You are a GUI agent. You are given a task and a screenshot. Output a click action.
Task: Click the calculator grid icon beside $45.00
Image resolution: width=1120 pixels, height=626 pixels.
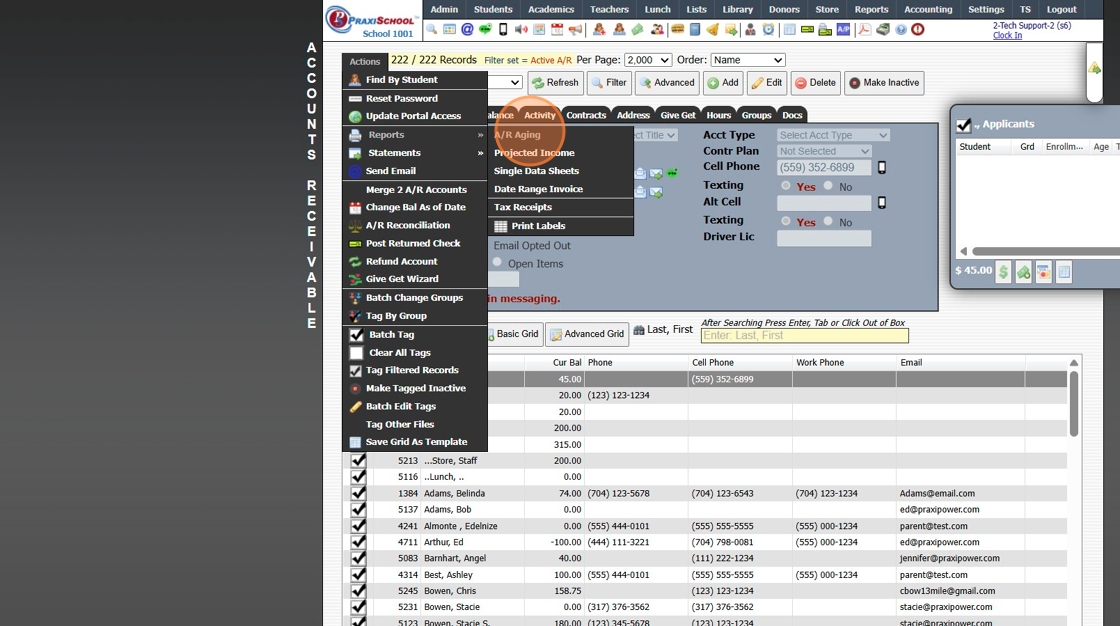click(1064, 272)
